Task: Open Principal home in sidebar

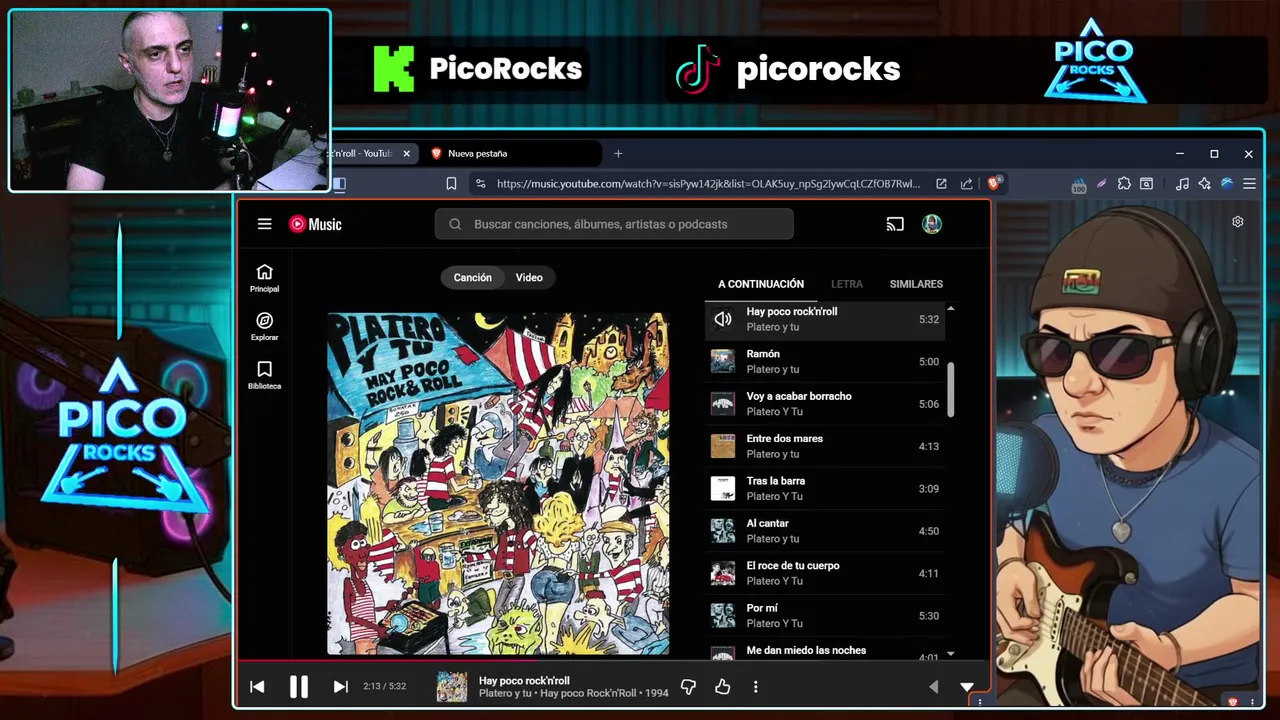Action: click(x=264, y=278)
